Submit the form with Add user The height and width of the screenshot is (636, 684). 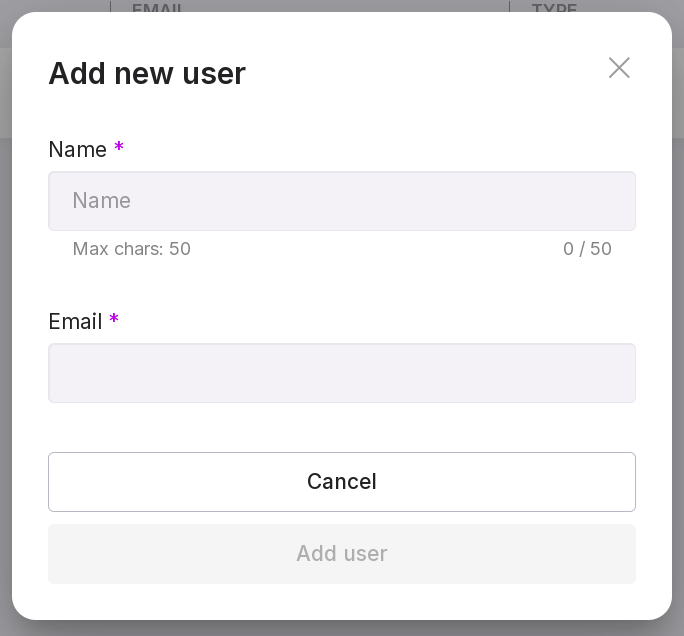point(342,554)
